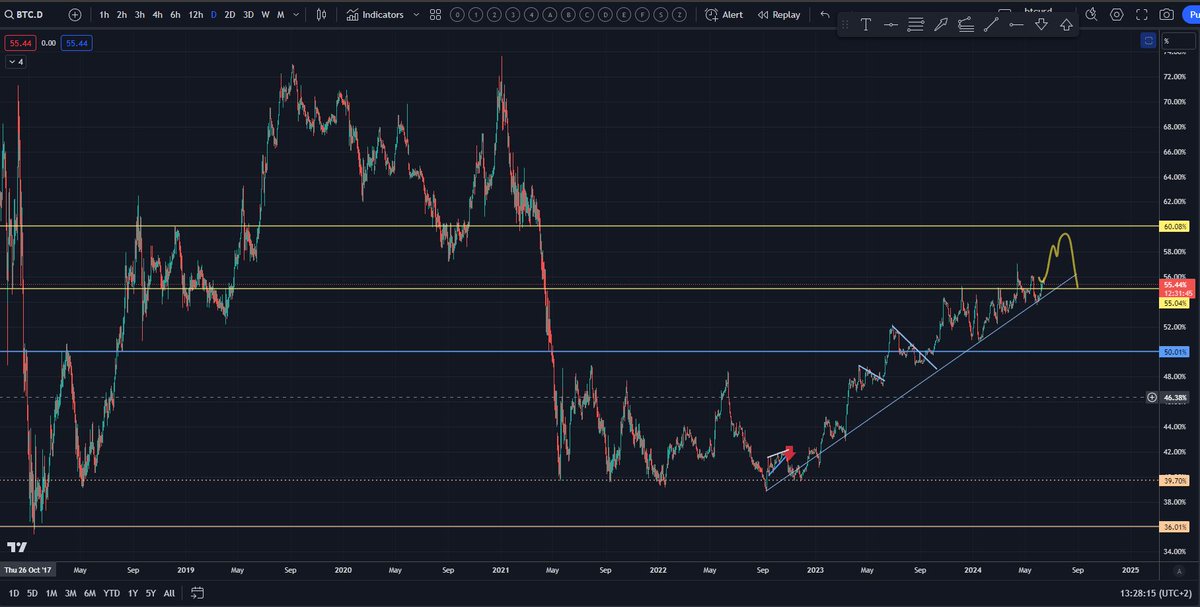Start bar Replay mode

tap(779, 15)
